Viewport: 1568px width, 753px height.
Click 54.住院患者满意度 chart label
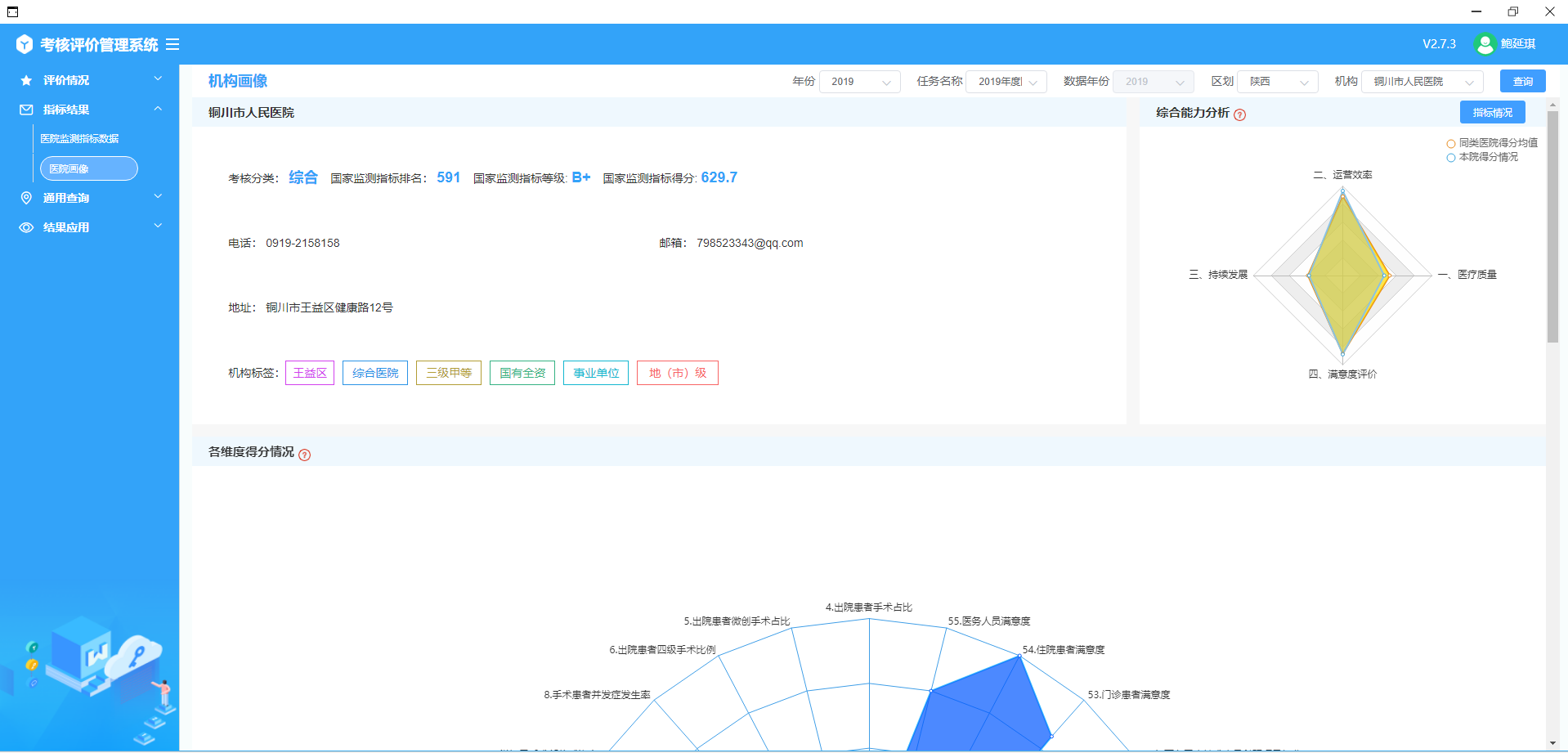1064,650
